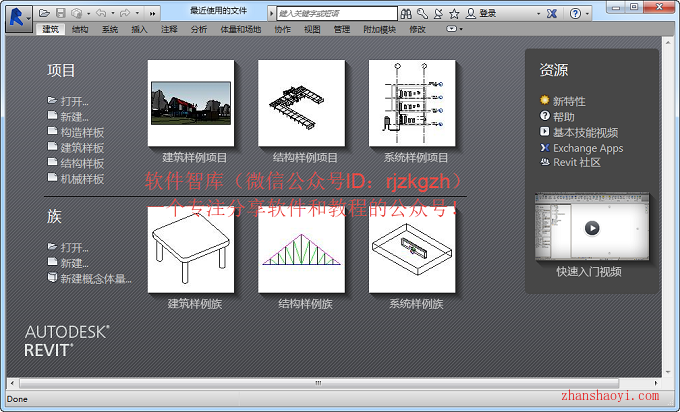
Task: Expand the ribbon display options arrow
Action: point(461,29)
